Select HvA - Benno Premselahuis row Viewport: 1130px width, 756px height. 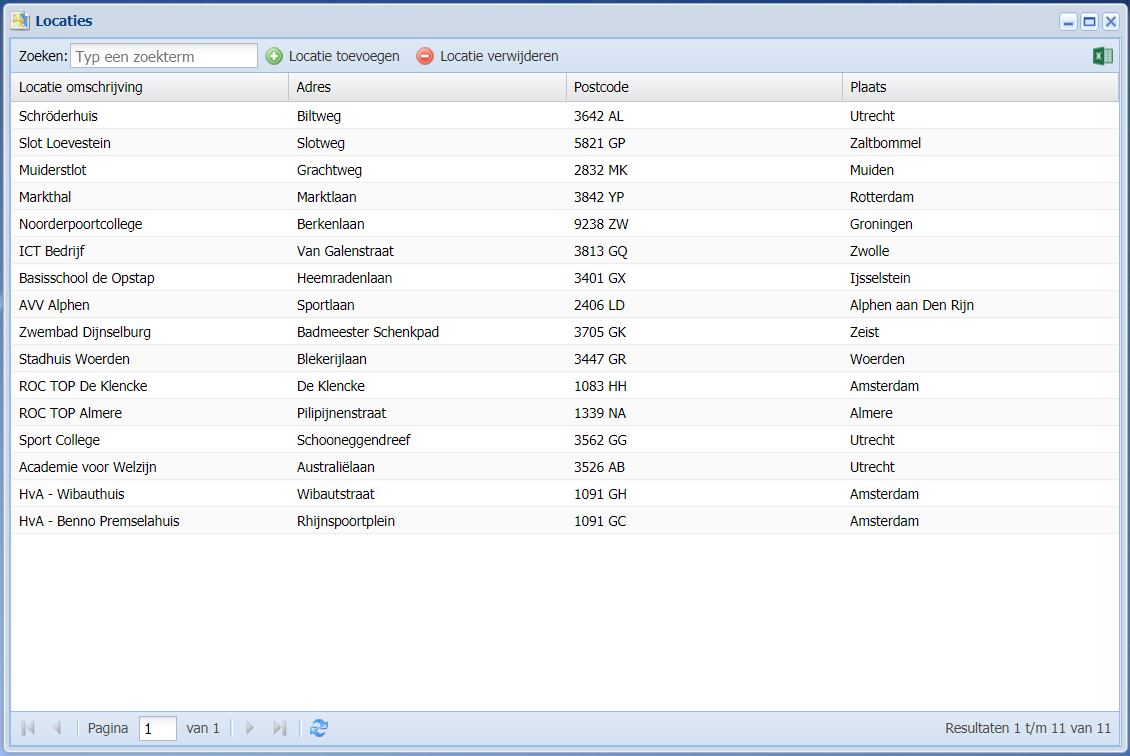565,521
